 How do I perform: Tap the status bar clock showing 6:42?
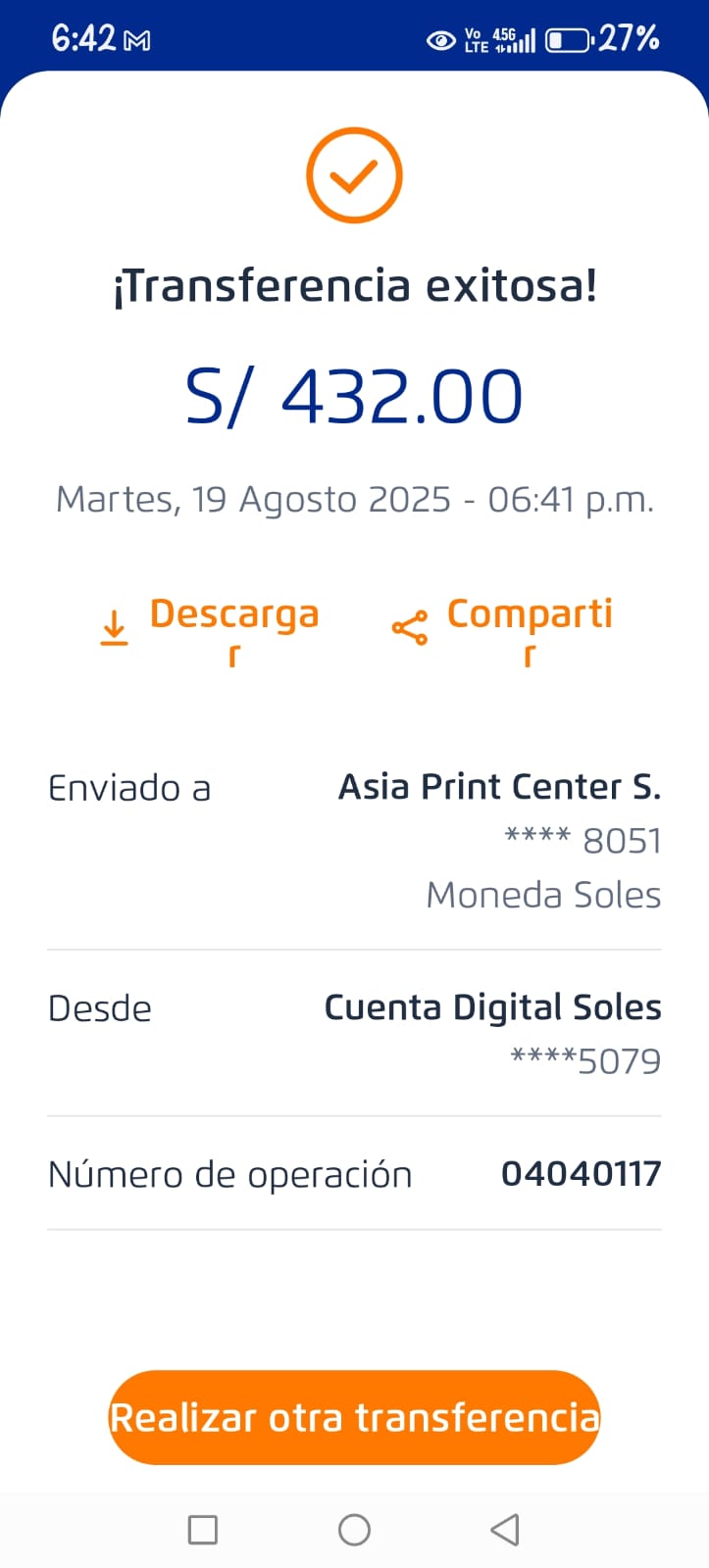click(83, 39)
